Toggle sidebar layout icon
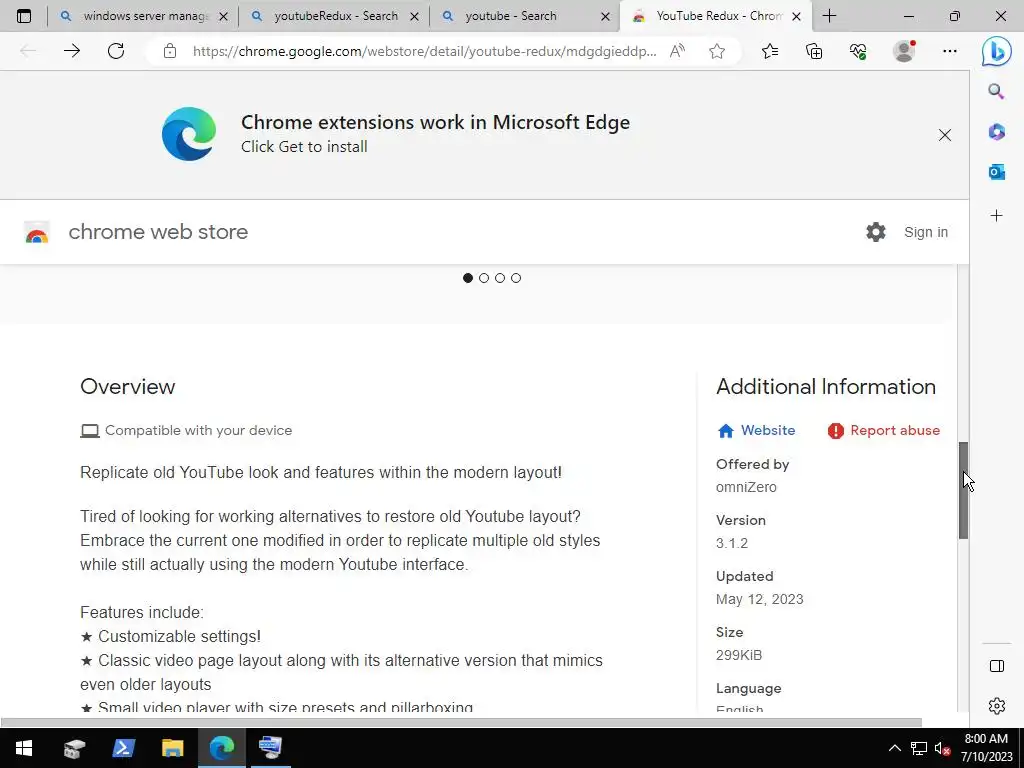Image resolution: width=1024 pixels, height=768 pixels. pos(997,666)
